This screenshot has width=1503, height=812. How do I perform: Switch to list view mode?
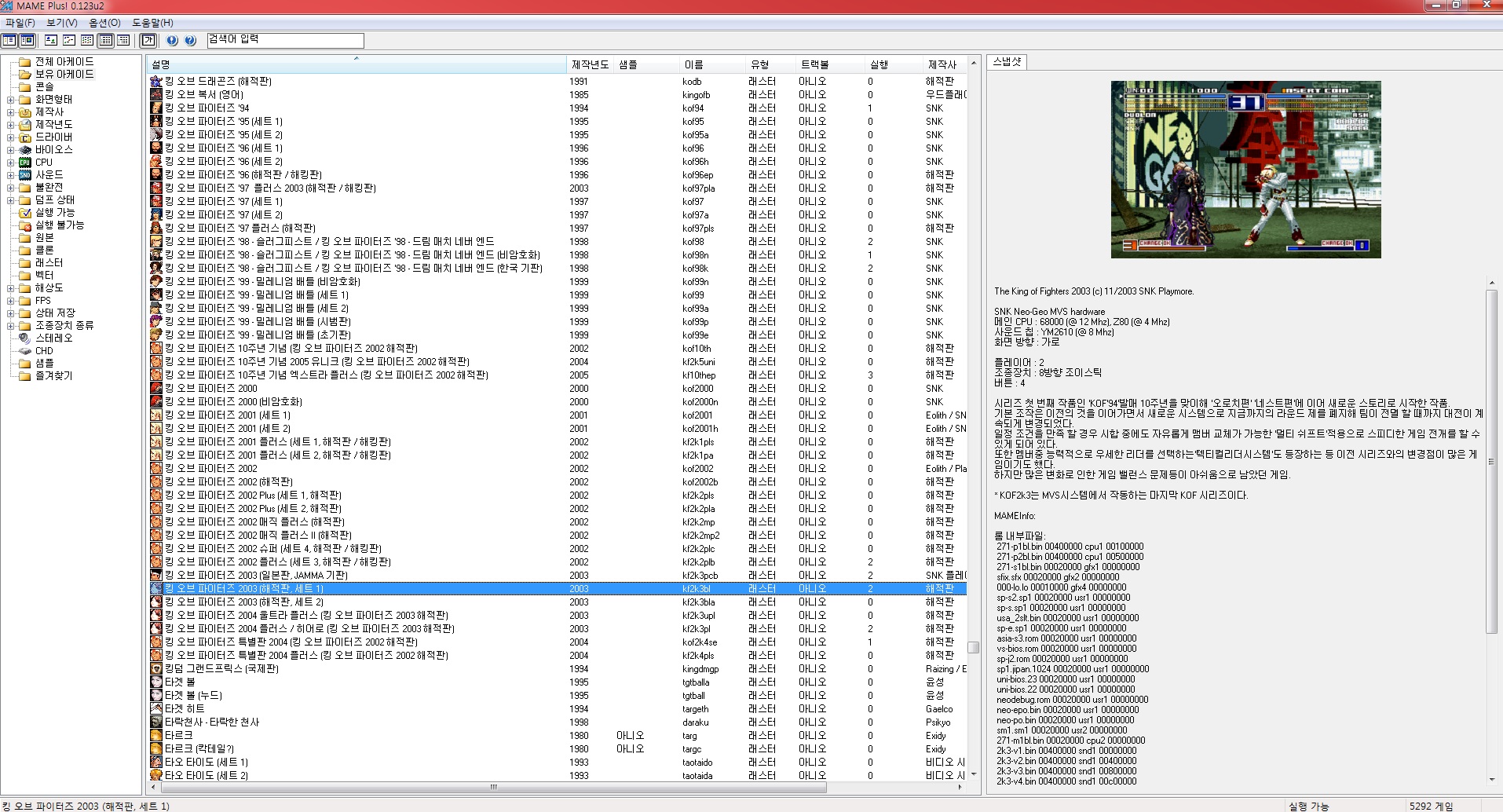[87, 40]
